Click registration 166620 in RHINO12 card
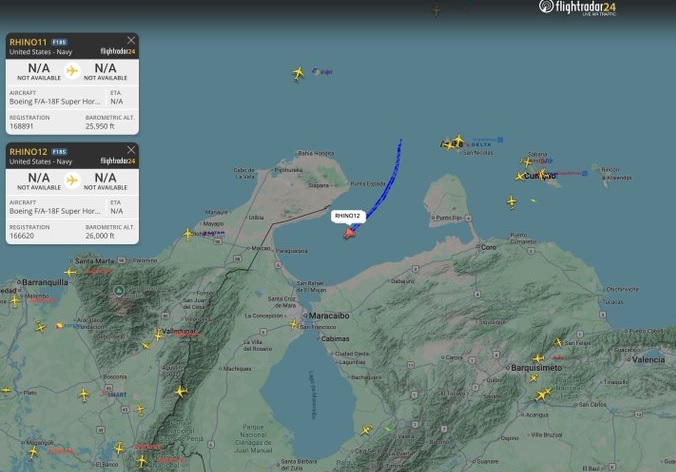This screenshot has height=472, width=676. [23, 234]
